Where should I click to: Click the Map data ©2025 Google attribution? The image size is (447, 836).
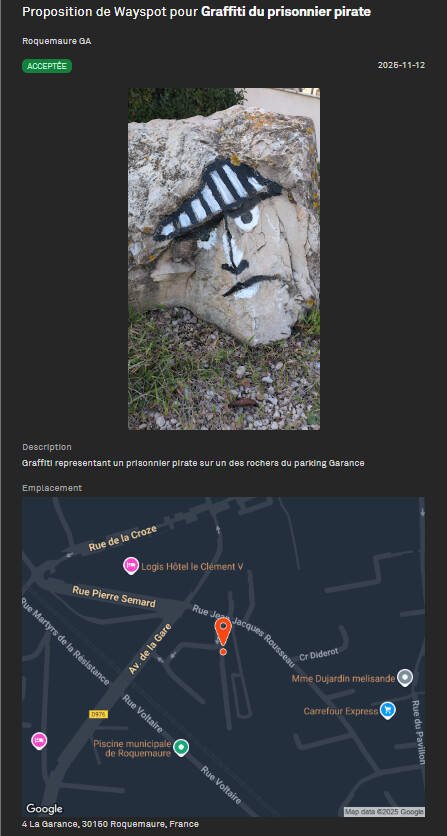pos(384,811)
